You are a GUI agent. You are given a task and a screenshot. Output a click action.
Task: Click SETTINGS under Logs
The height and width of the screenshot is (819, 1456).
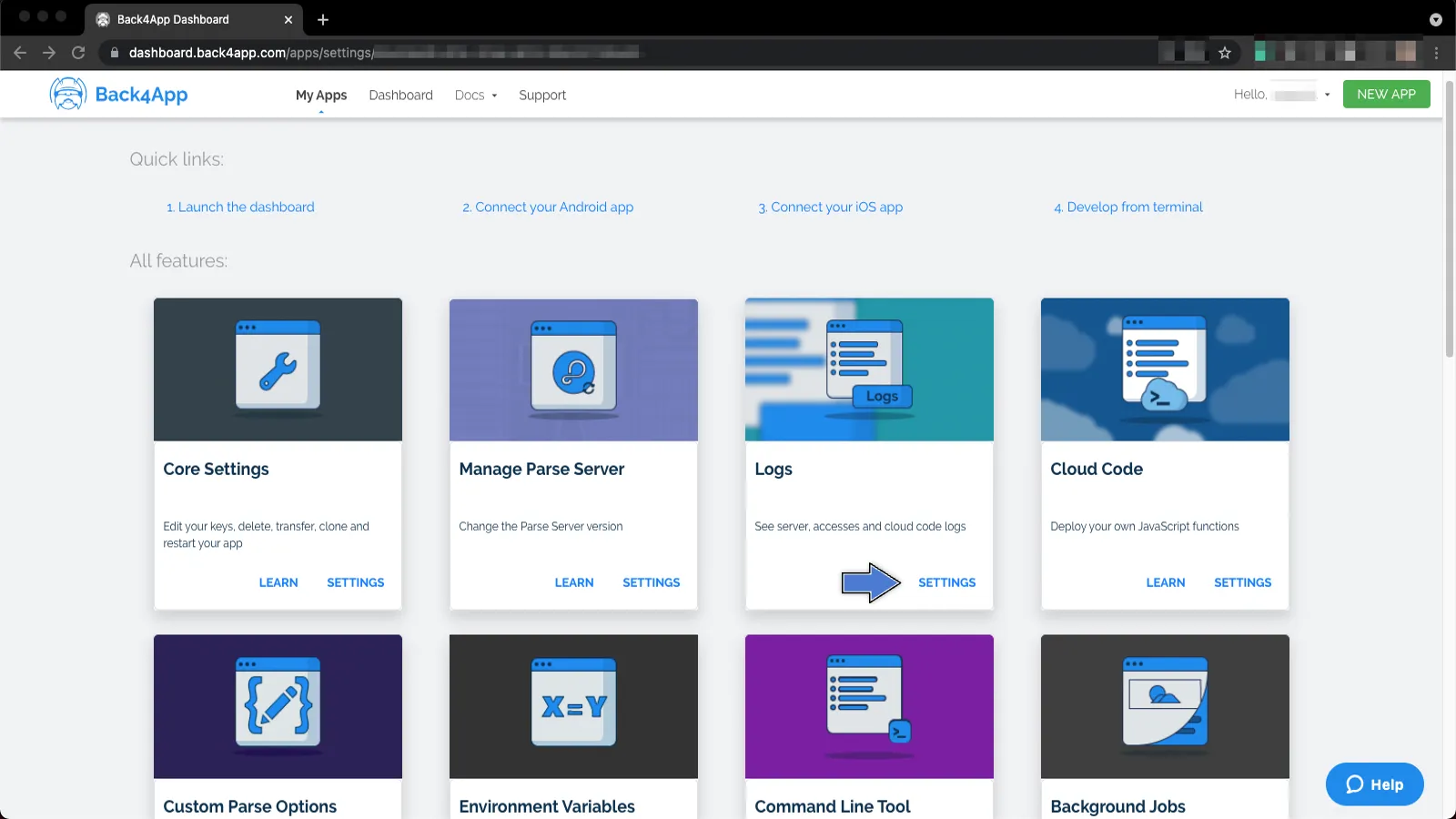click(947, 582)
